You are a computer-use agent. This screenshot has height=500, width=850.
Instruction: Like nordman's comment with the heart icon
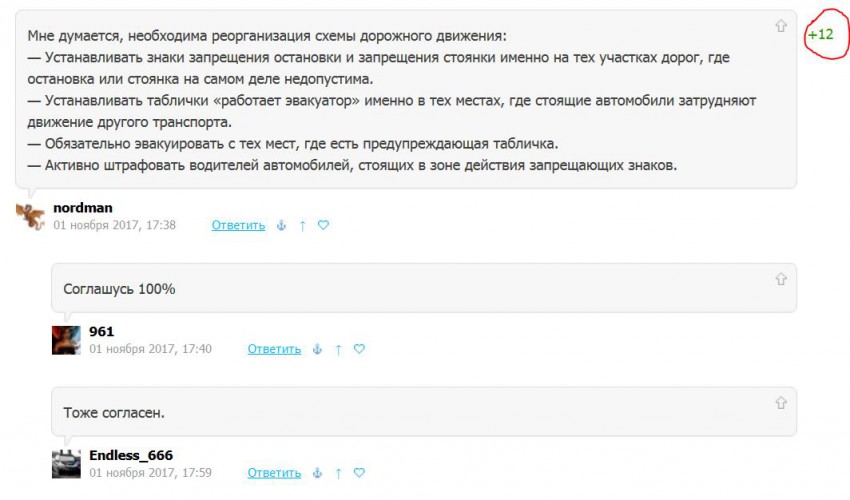[323, 226]
